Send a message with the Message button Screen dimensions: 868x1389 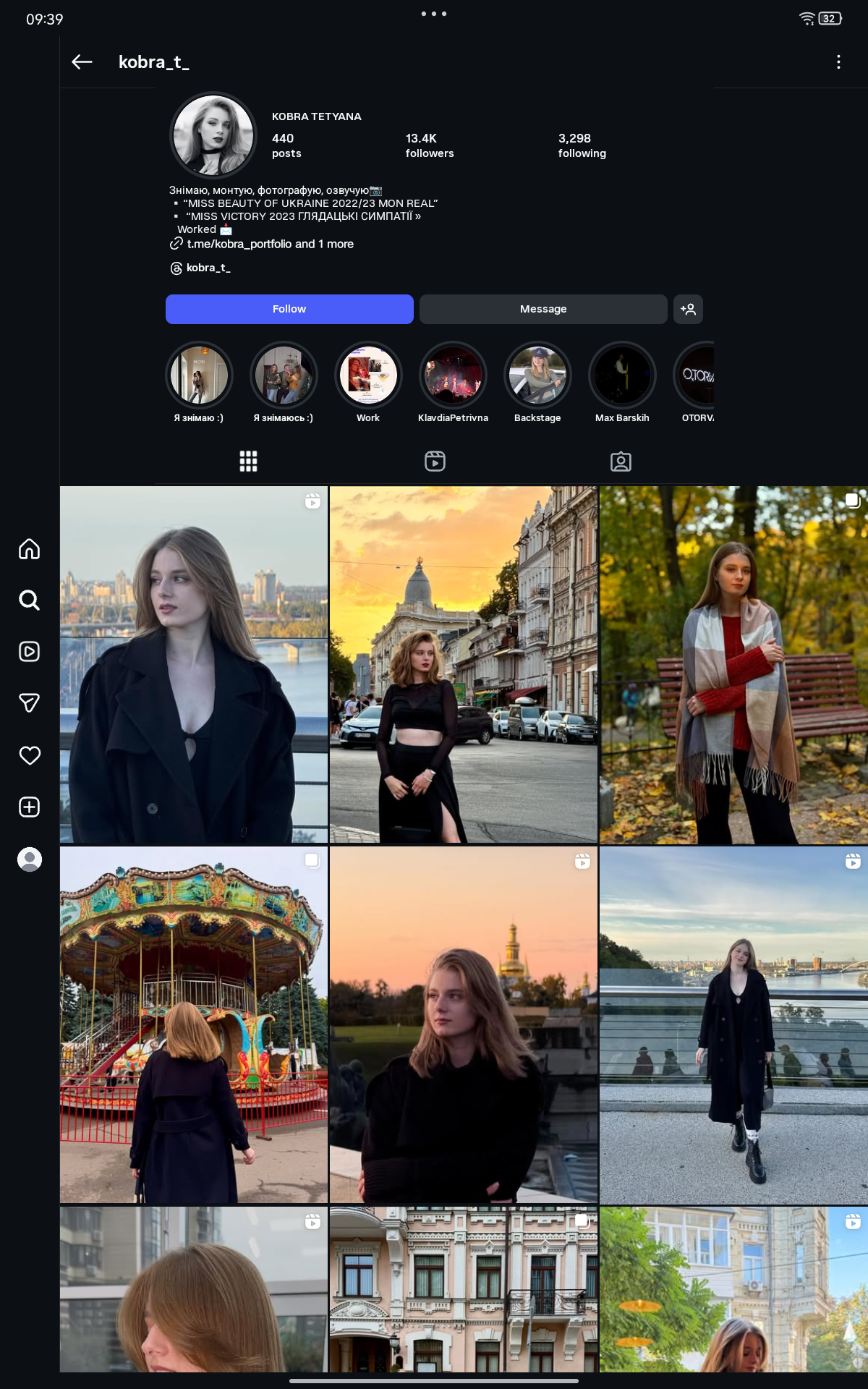click(542, 309)
